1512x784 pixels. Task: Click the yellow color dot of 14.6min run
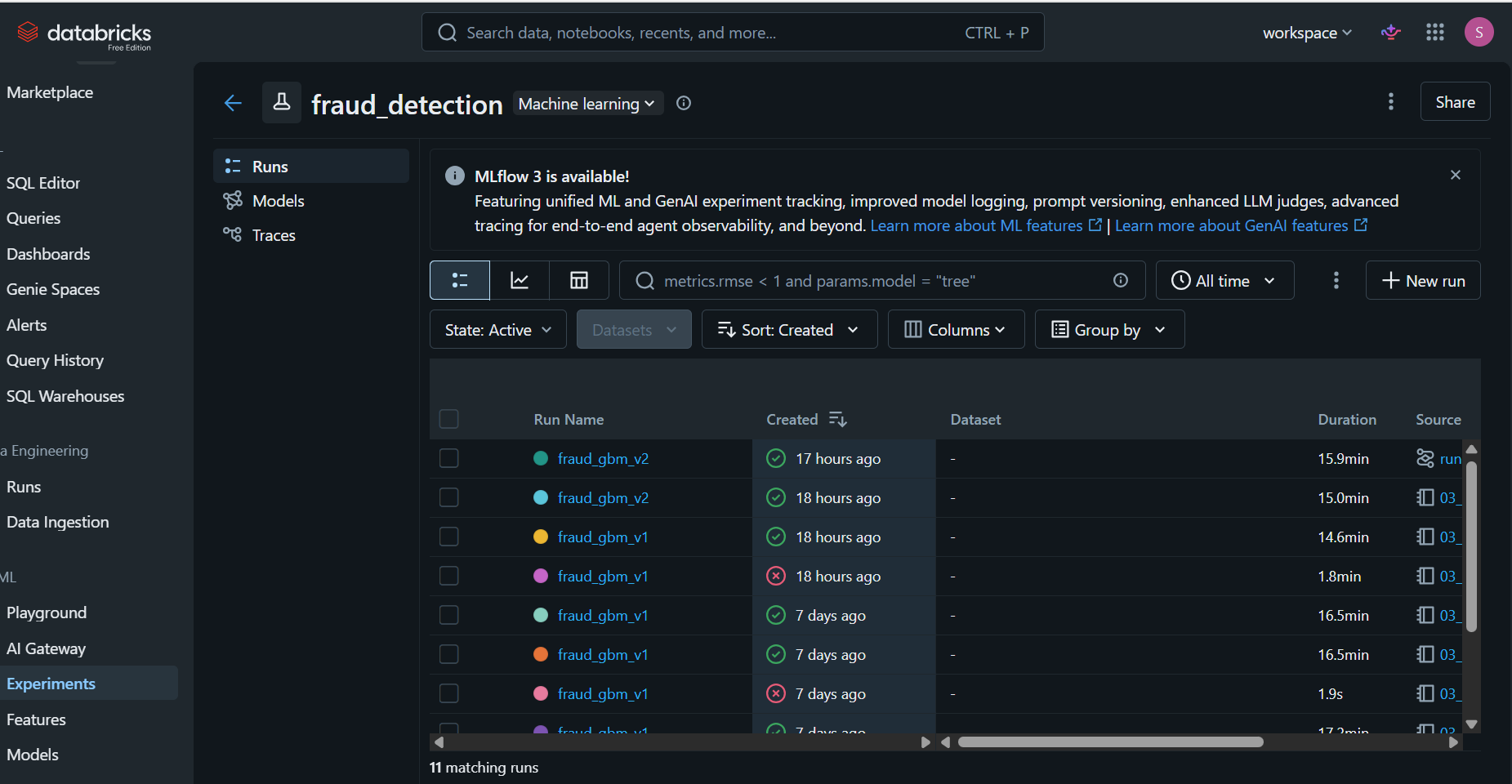(x=540, y=537)
